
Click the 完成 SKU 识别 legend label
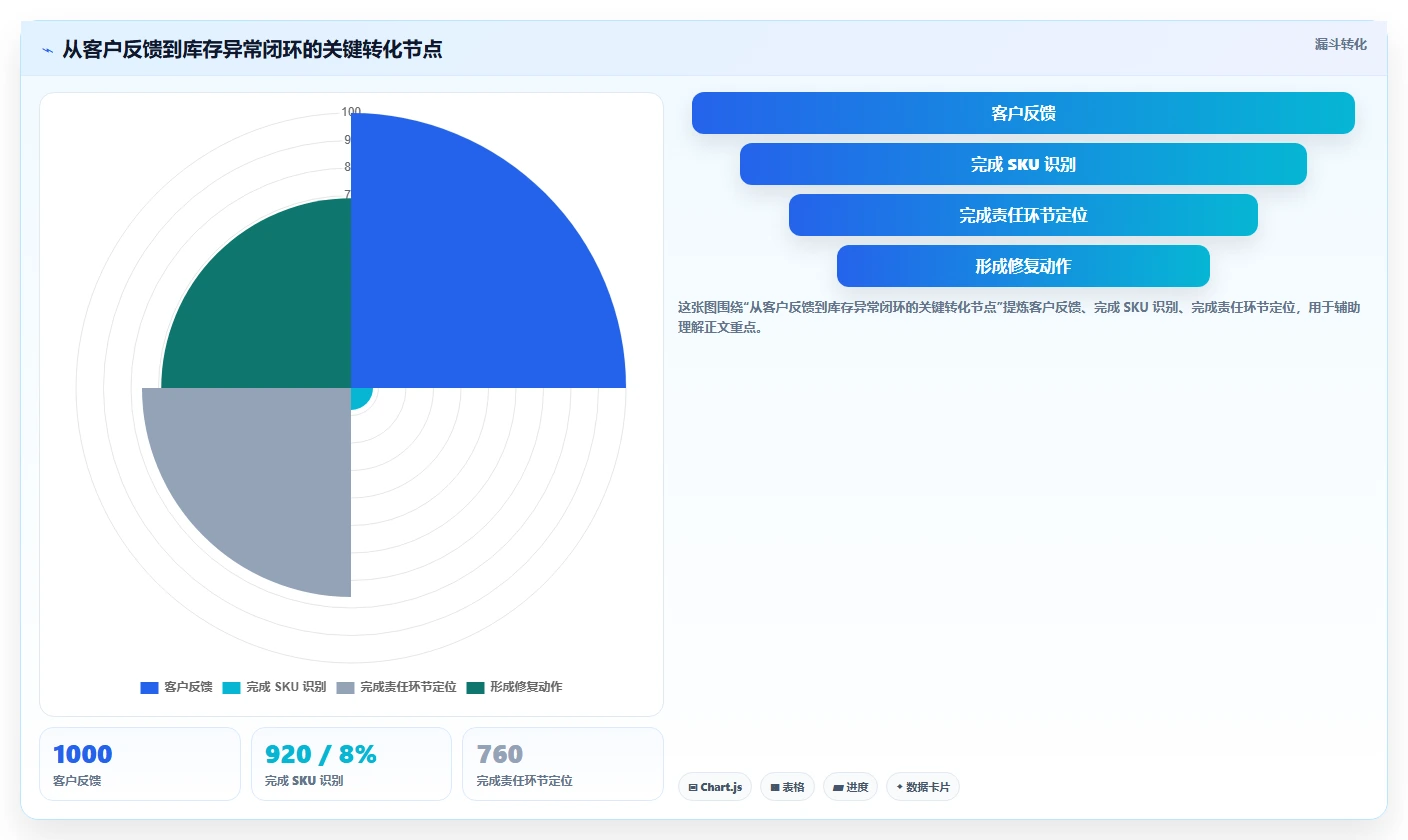pos(286,687)
